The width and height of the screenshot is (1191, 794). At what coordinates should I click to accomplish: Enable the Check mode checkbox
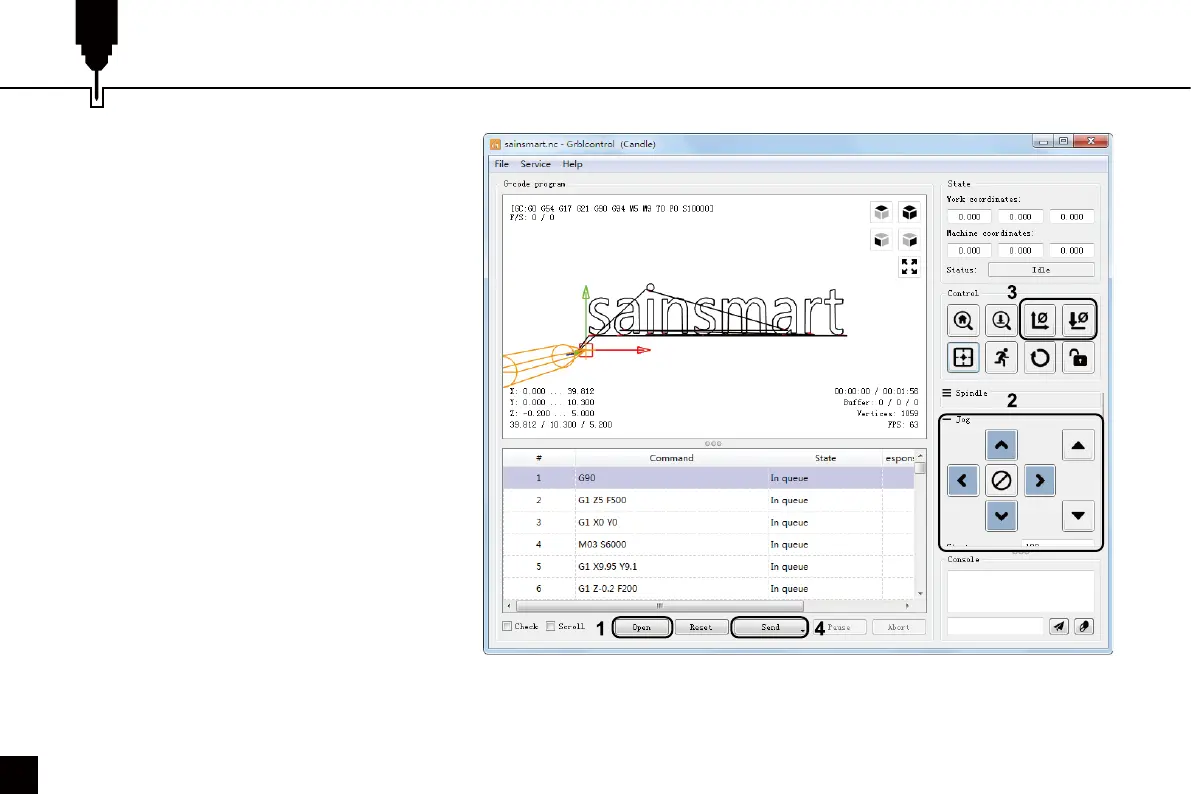click(x=507, y=627)
